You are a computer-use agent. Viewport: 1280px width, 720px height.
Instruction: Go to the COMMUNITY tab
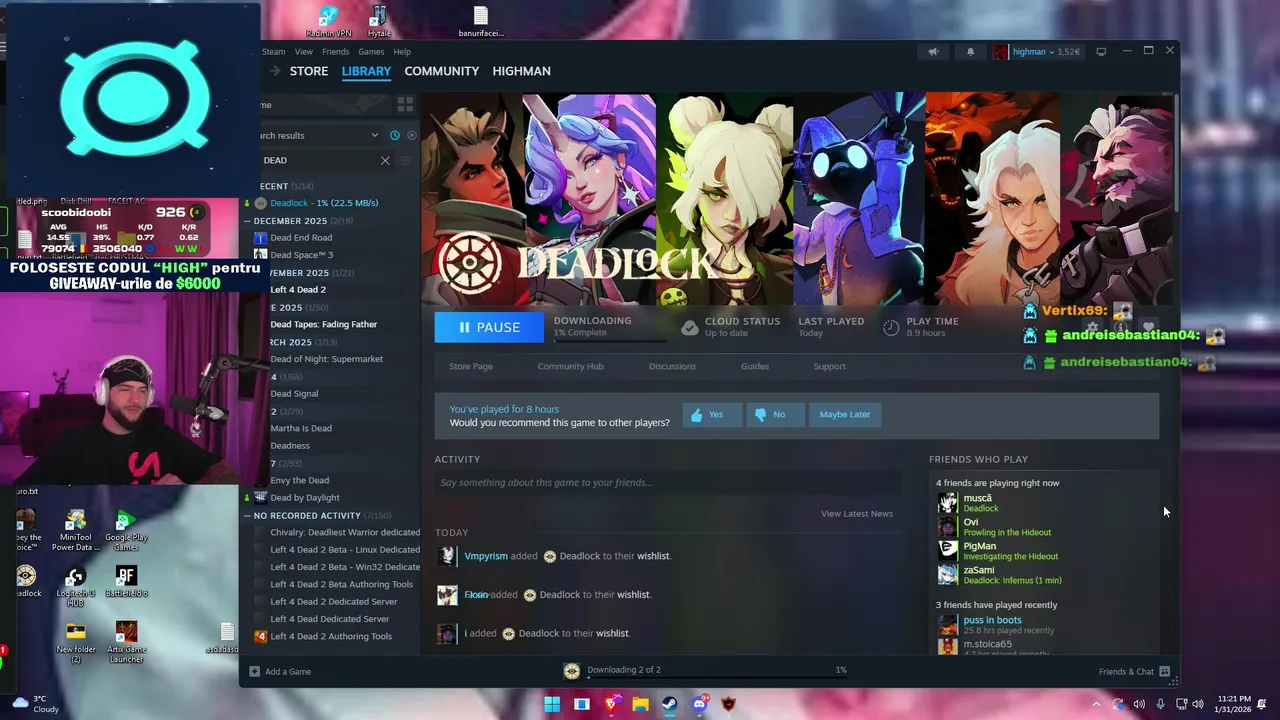(442, 71)
